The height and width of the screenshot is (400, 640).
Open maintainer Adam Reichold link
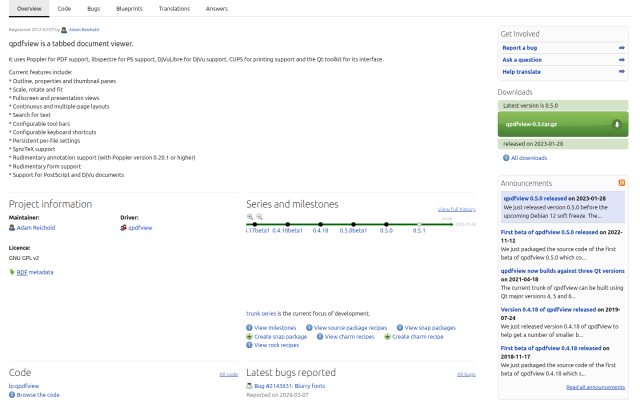(x=36, y=228)
